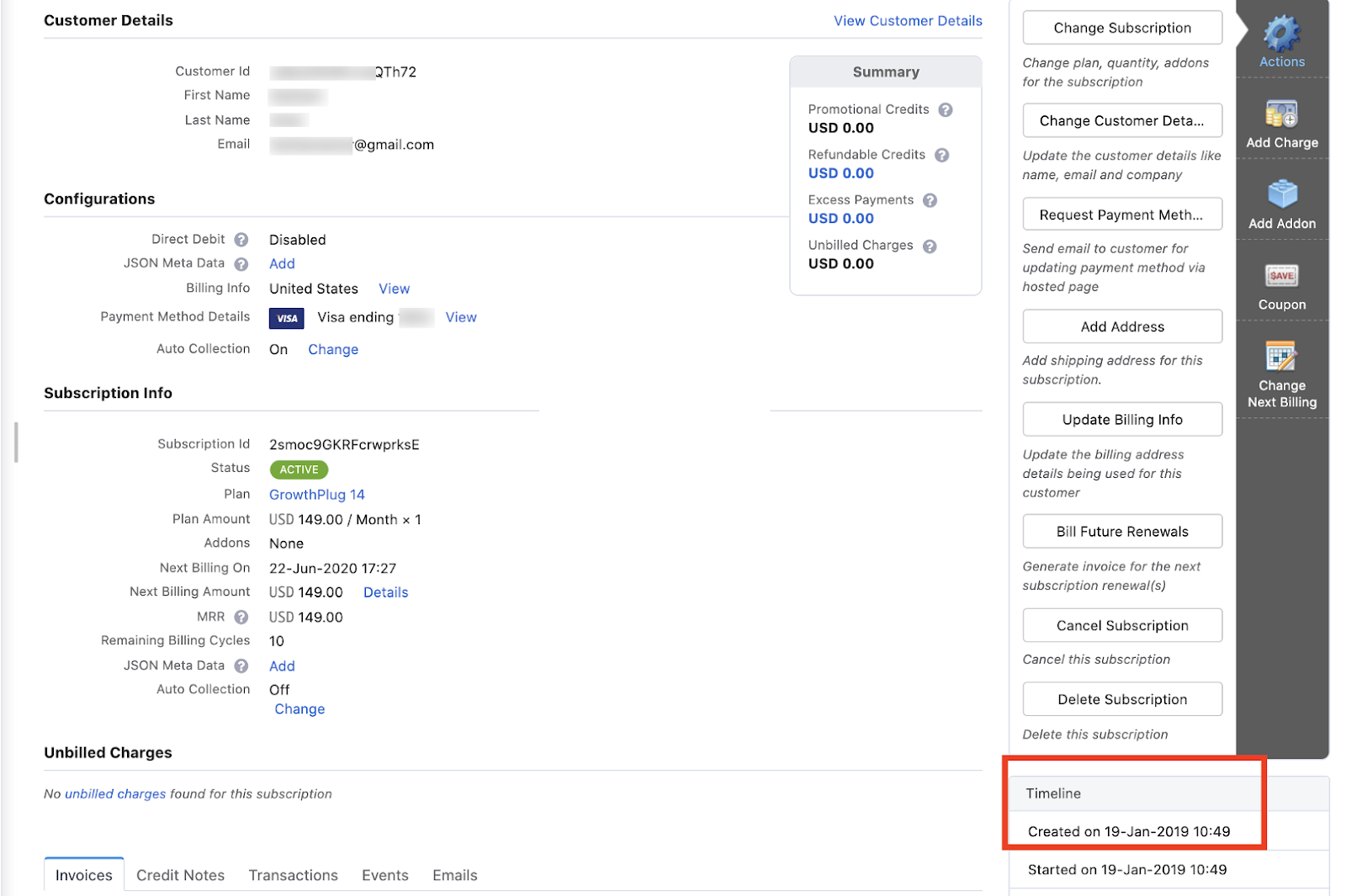The width and height of the screenshot is (1346, 896).
Task: Click help icon beside Promotional Credits
Action: [946, 110]
